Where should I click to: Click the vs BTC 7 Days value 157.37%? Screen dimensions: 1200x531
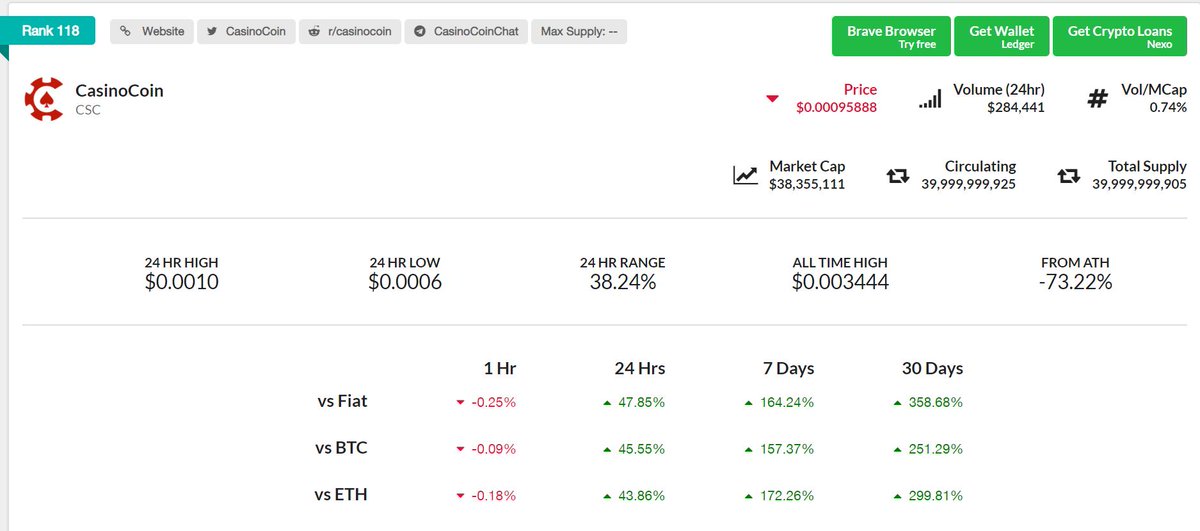[x=786, y=449]
